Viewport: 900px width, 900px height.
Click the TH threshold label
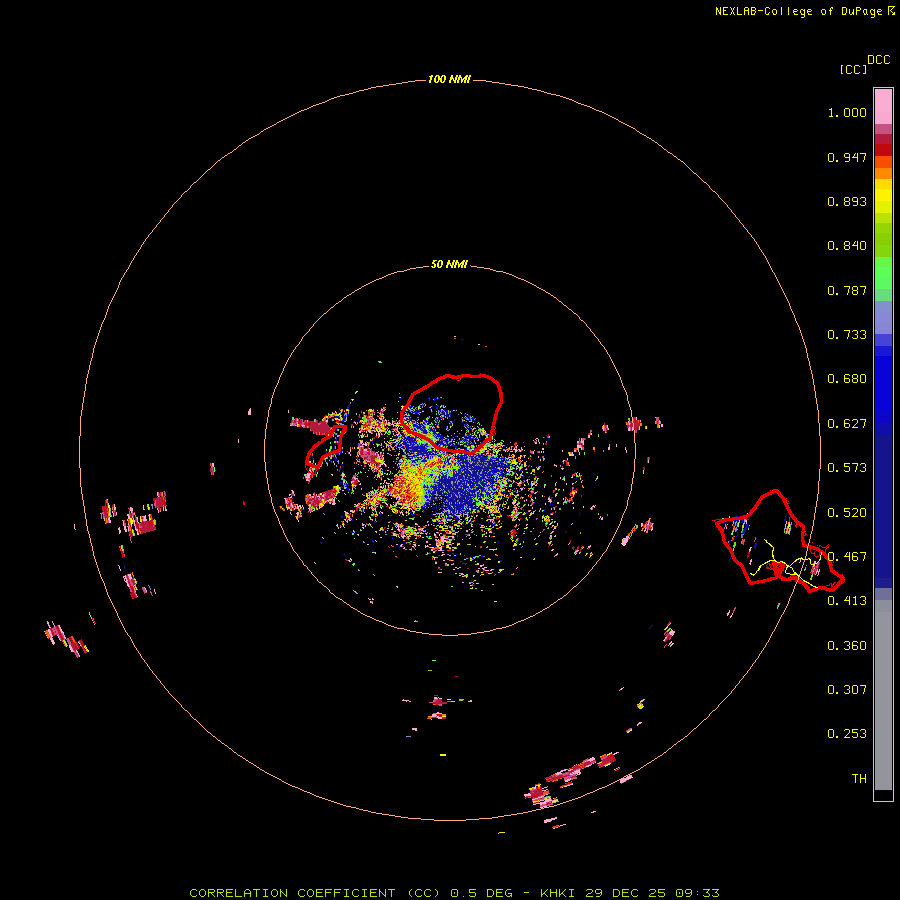pyautogui.click(x=859, y=779)
